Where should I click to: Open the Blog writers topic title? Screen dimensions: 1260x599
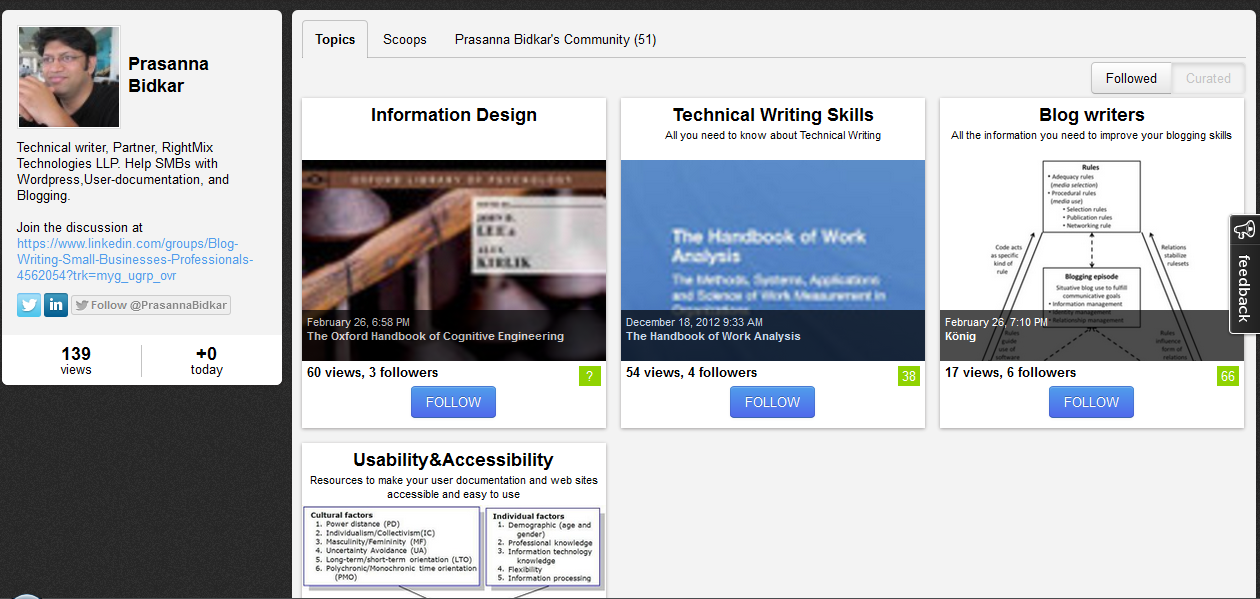pos(1092,115)
